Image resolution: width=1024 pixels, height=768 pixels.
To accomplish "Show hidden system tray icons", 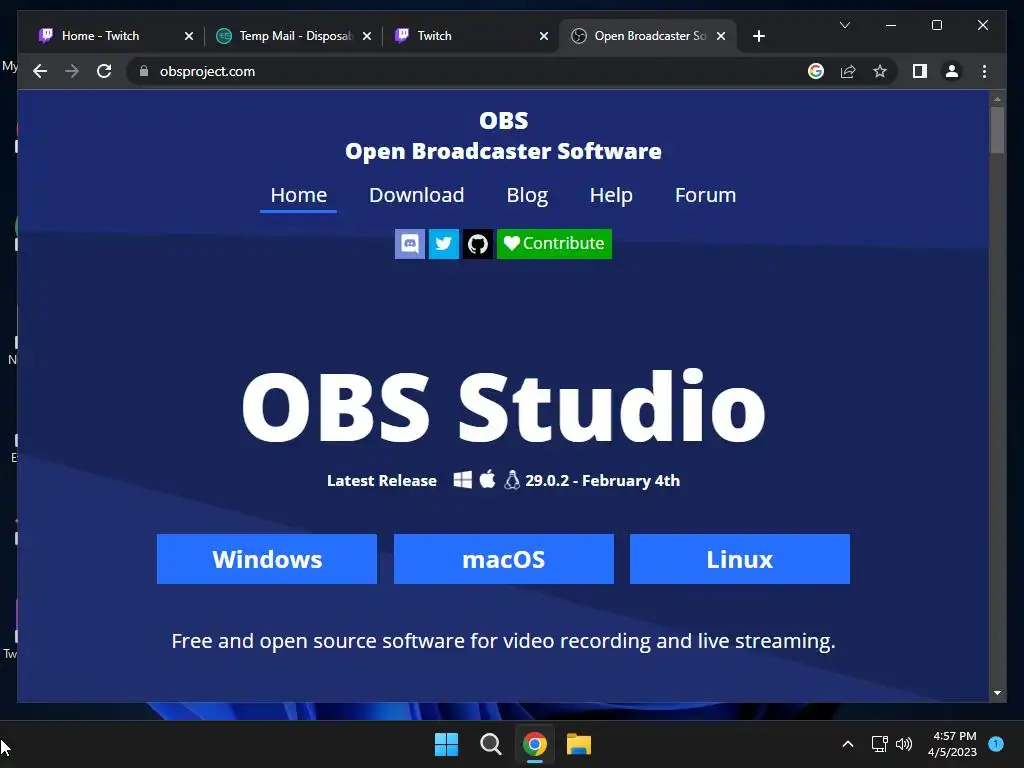I will coord(848,744).
